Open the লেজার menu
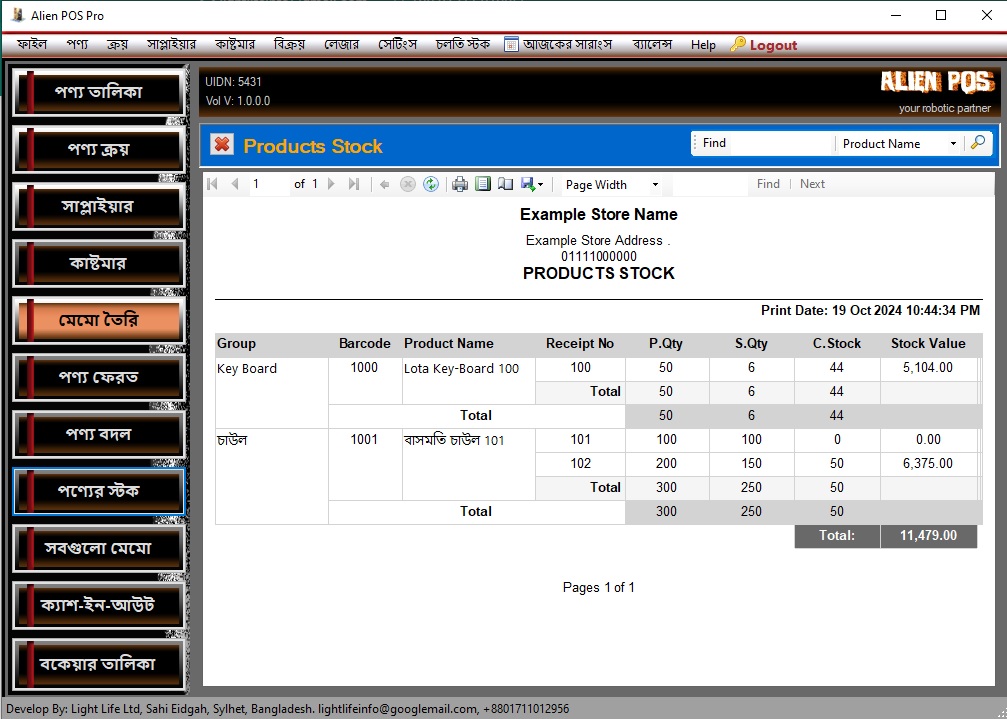 pyautogui.click(x=341, y=45)
